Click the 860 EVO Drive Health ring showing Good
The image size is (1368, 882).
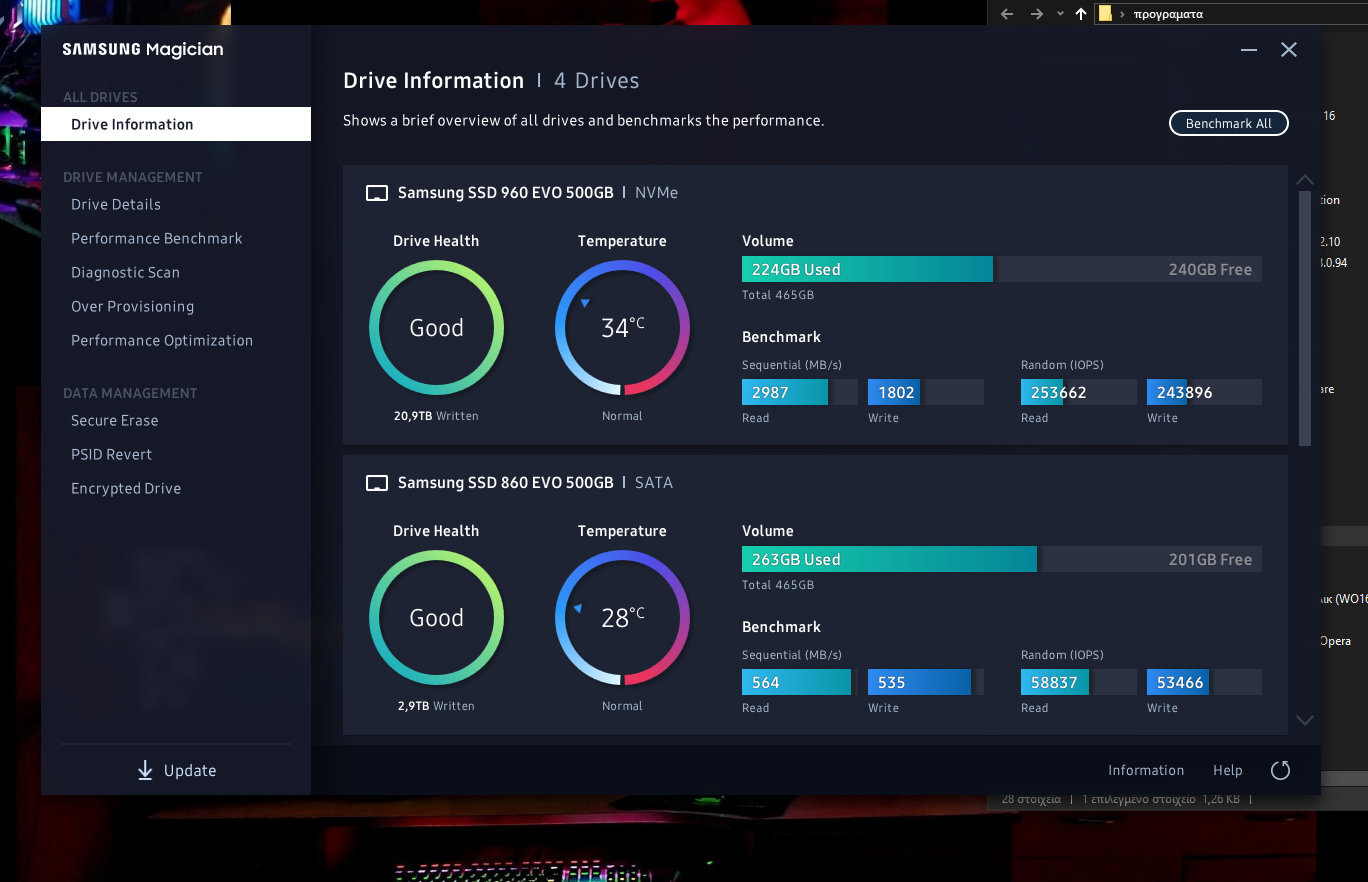tap(436, 618)
